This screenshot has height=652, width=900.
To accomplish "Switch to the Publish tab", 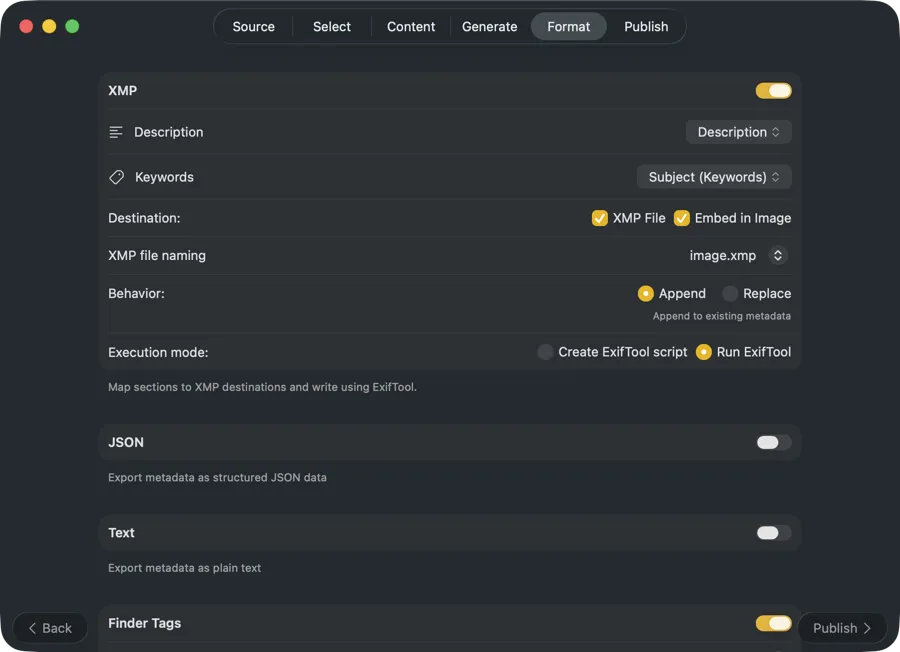I will pyautogui.click(x=646, y=26).
